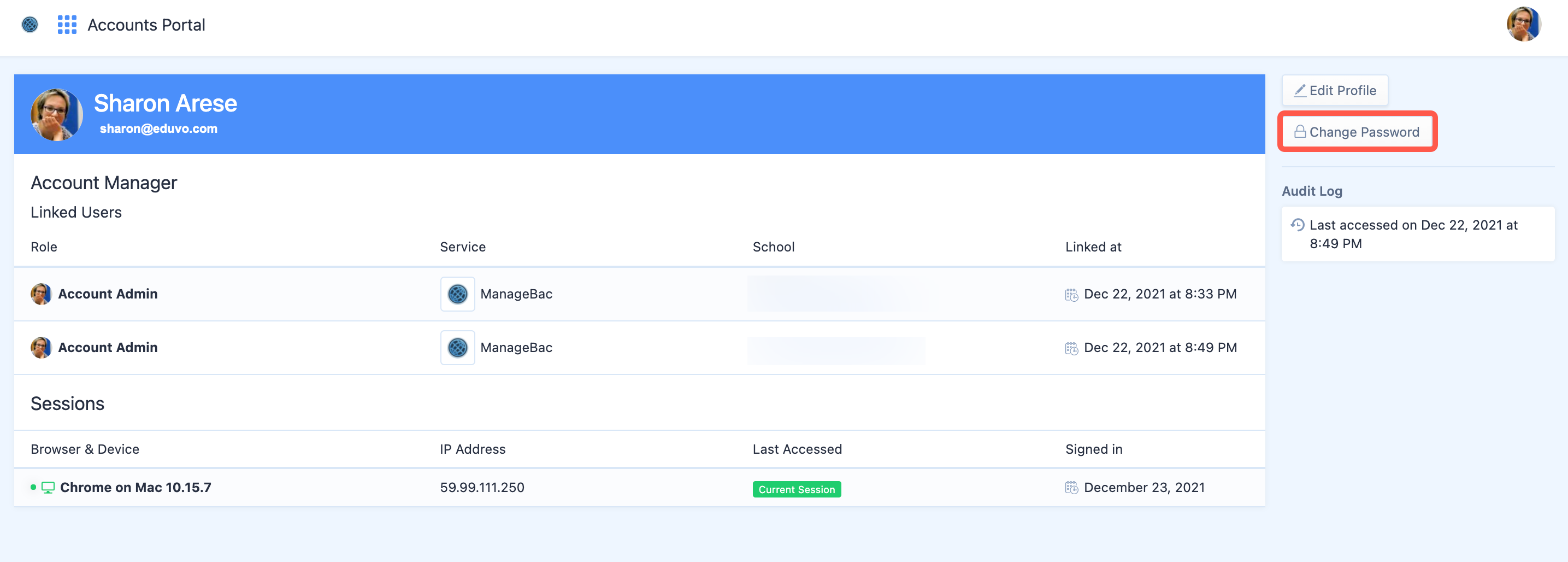Click the history clock icon in Audit Log

[x=1297, y=225]
